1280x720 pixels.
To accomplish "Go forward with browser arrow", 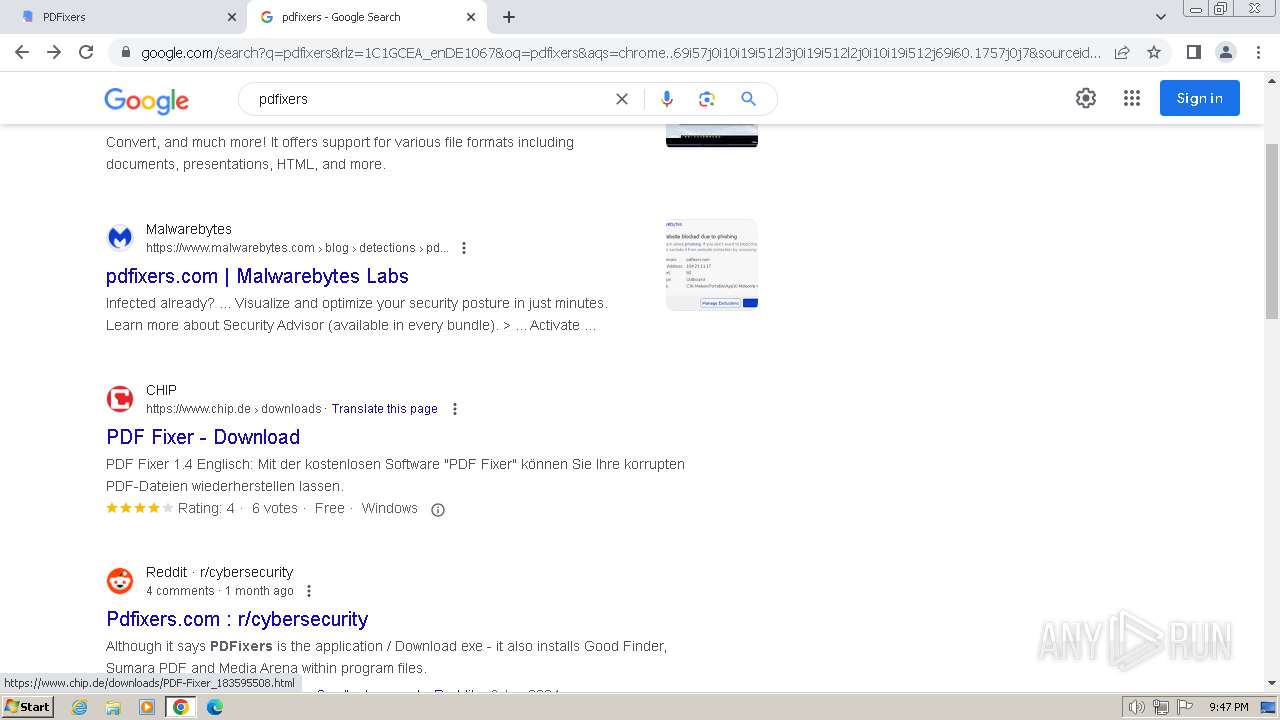I will (x=54, y=52).
